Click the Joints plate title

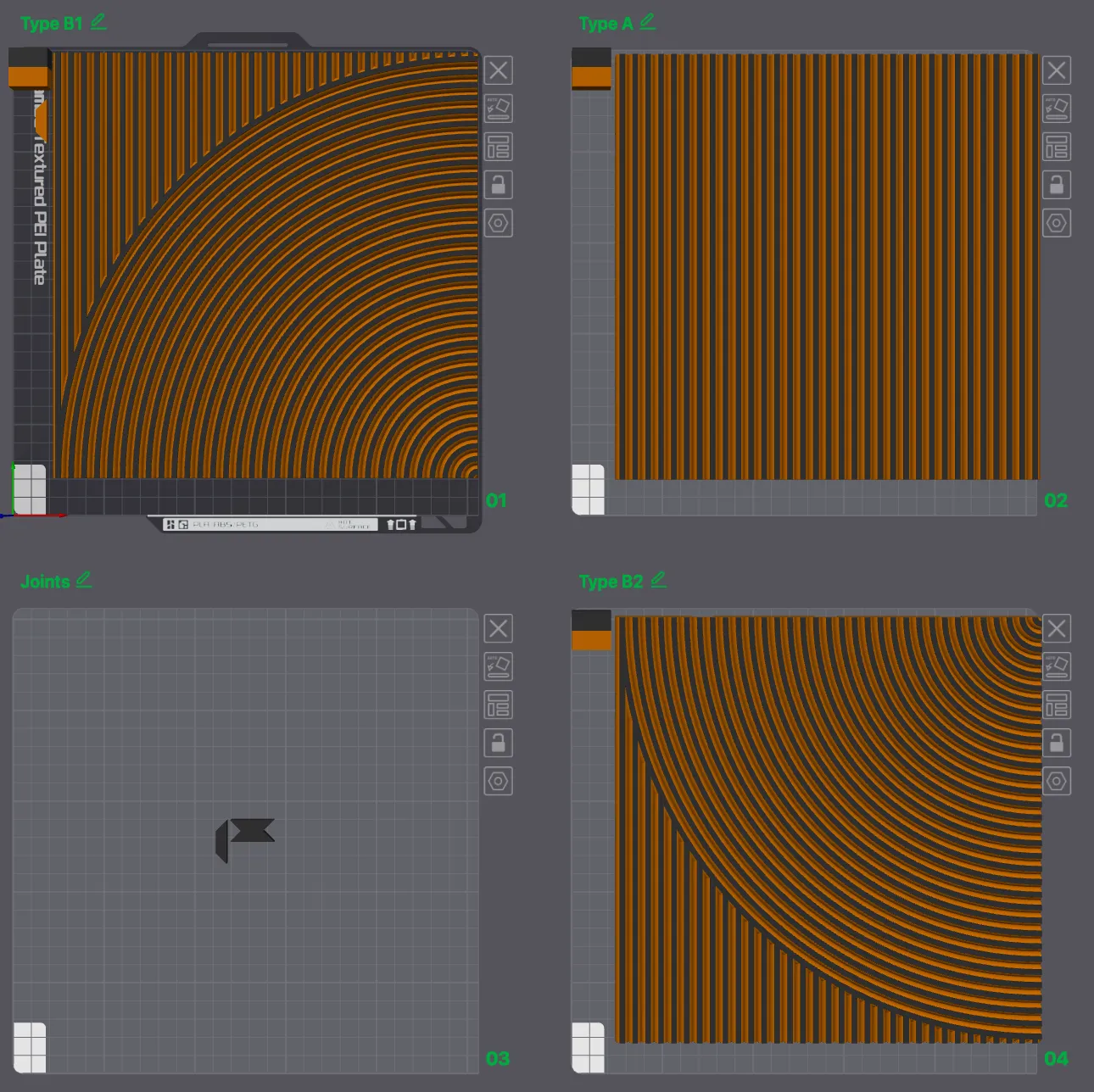(x=45, y=582)
